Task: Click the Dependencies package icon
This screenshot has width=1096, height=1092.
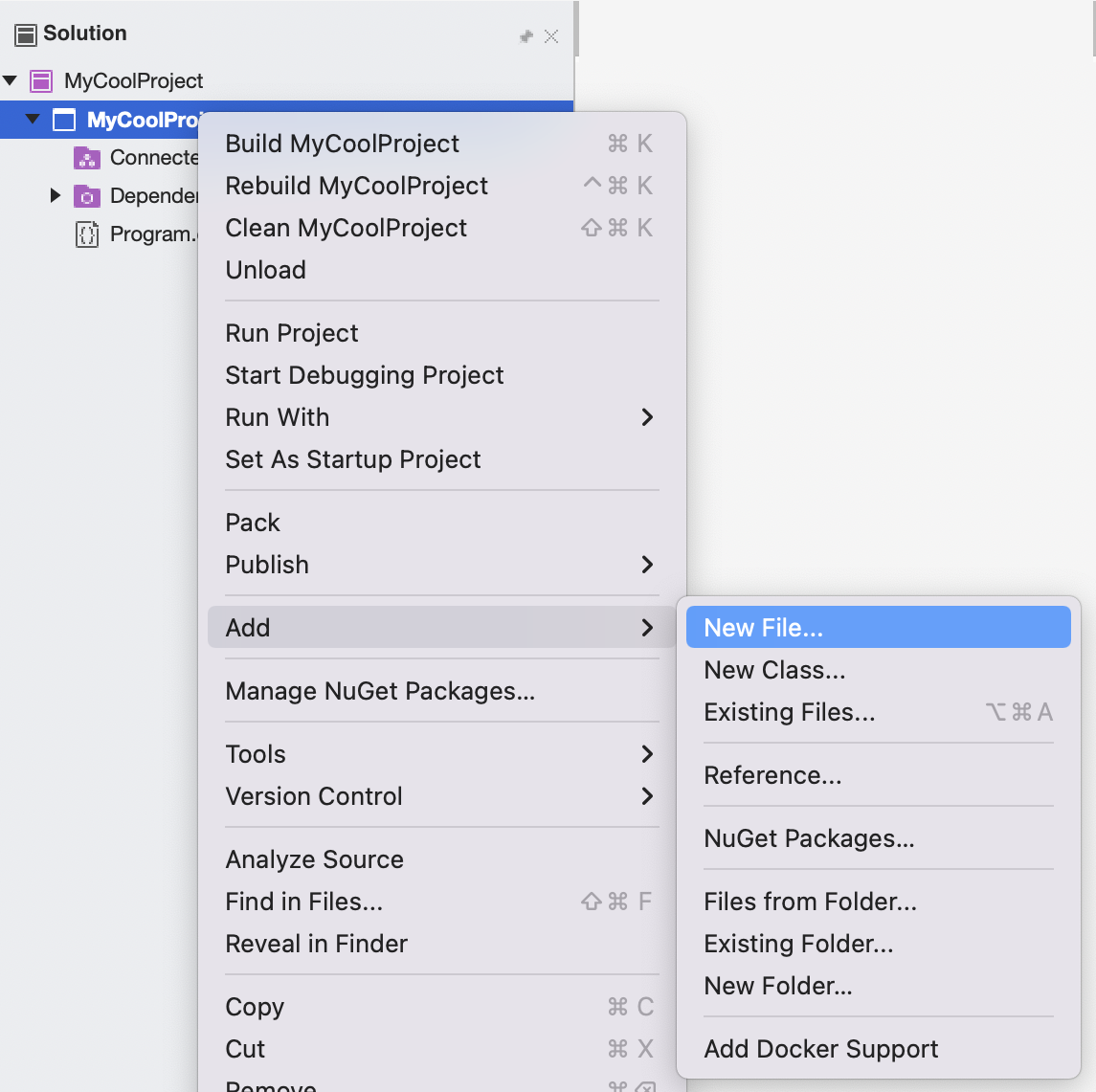Action: click(84, 195)
